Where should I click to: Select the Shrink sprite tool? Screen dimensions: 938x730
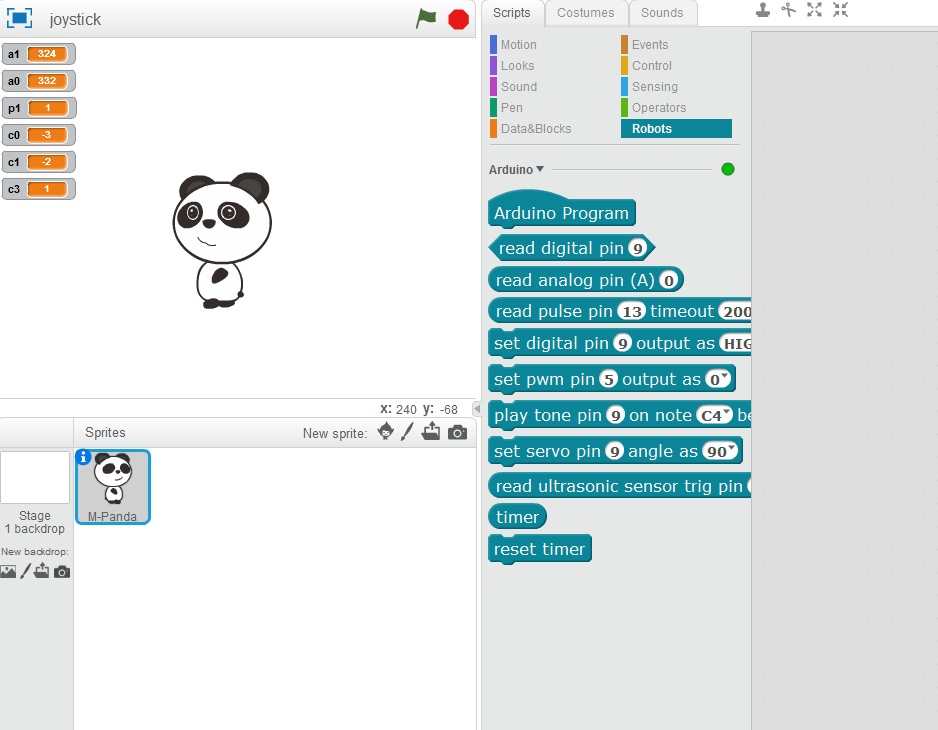[840, 11]
